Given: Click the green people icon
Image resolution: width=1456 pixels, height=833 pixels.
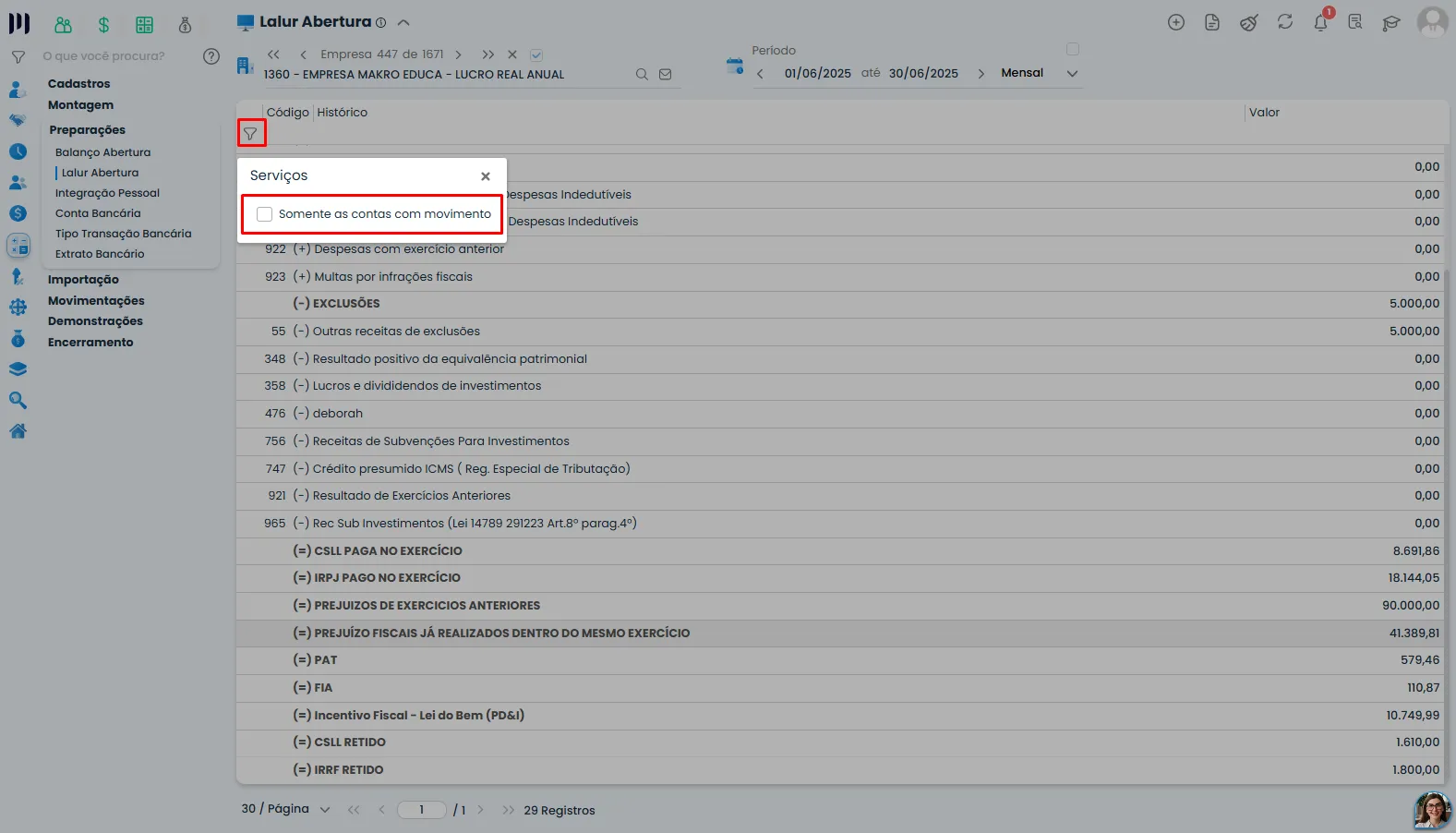Looking at the screenshot, I should point(63,25).
